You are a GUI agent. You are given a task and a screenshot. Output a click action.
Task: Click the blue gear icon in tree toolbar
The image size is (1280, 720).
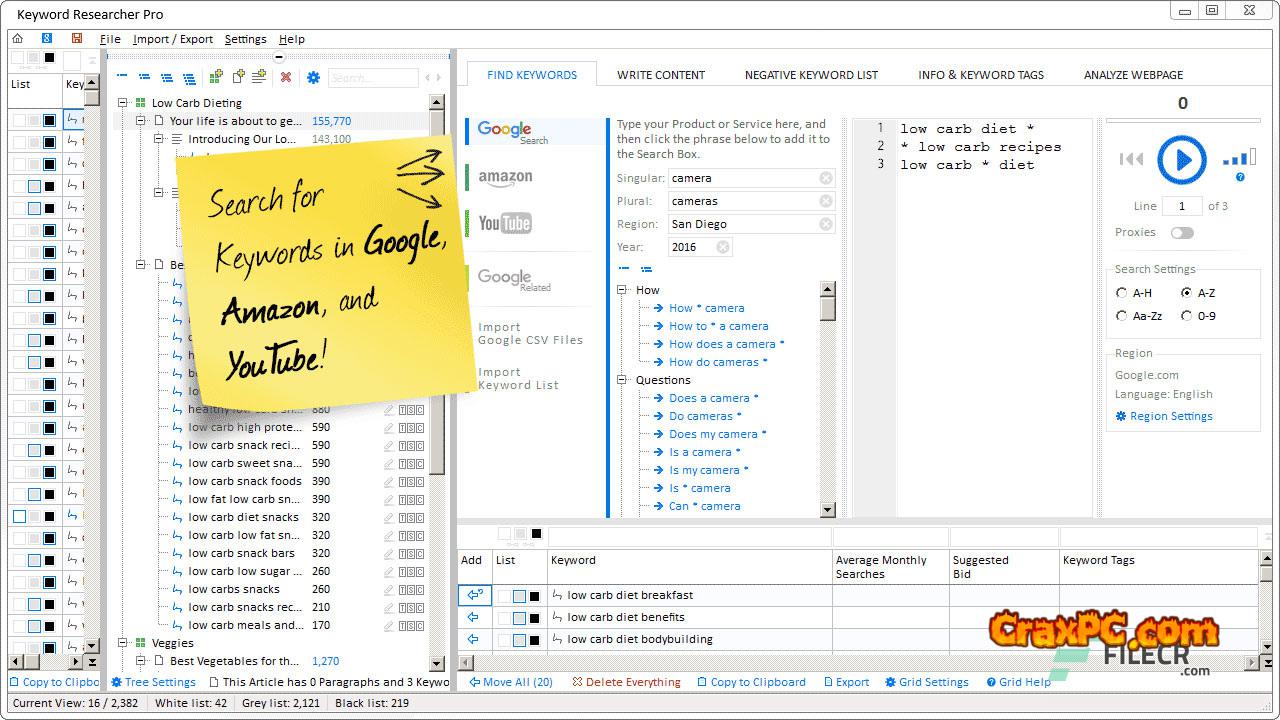(x=313, y=77)
